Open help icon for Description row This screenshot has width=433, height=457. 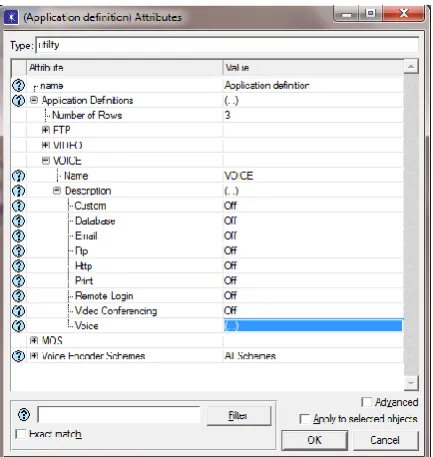(x=18, y=191)
